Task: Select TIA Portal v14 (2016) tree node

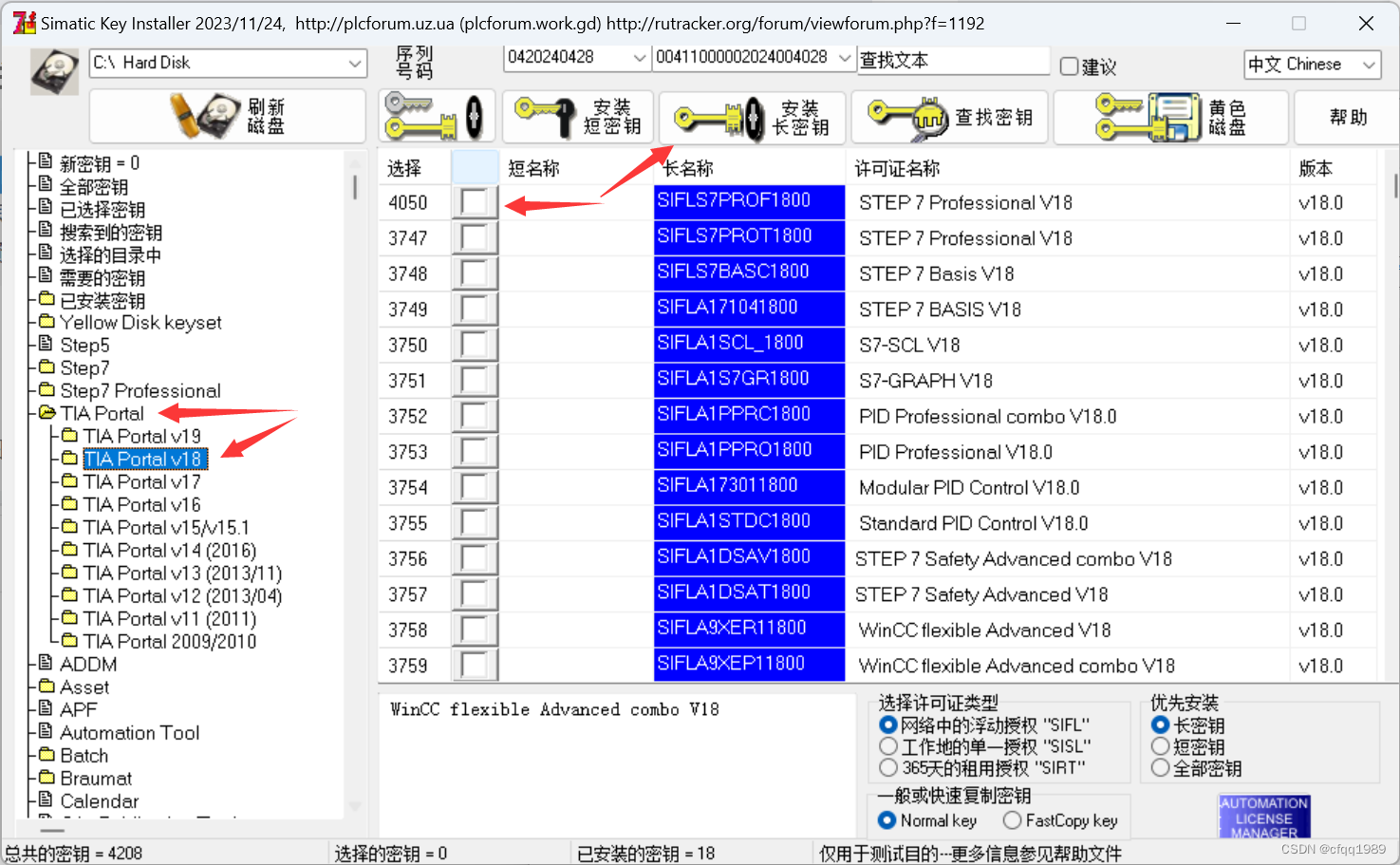Action: (x=170, y=550)
